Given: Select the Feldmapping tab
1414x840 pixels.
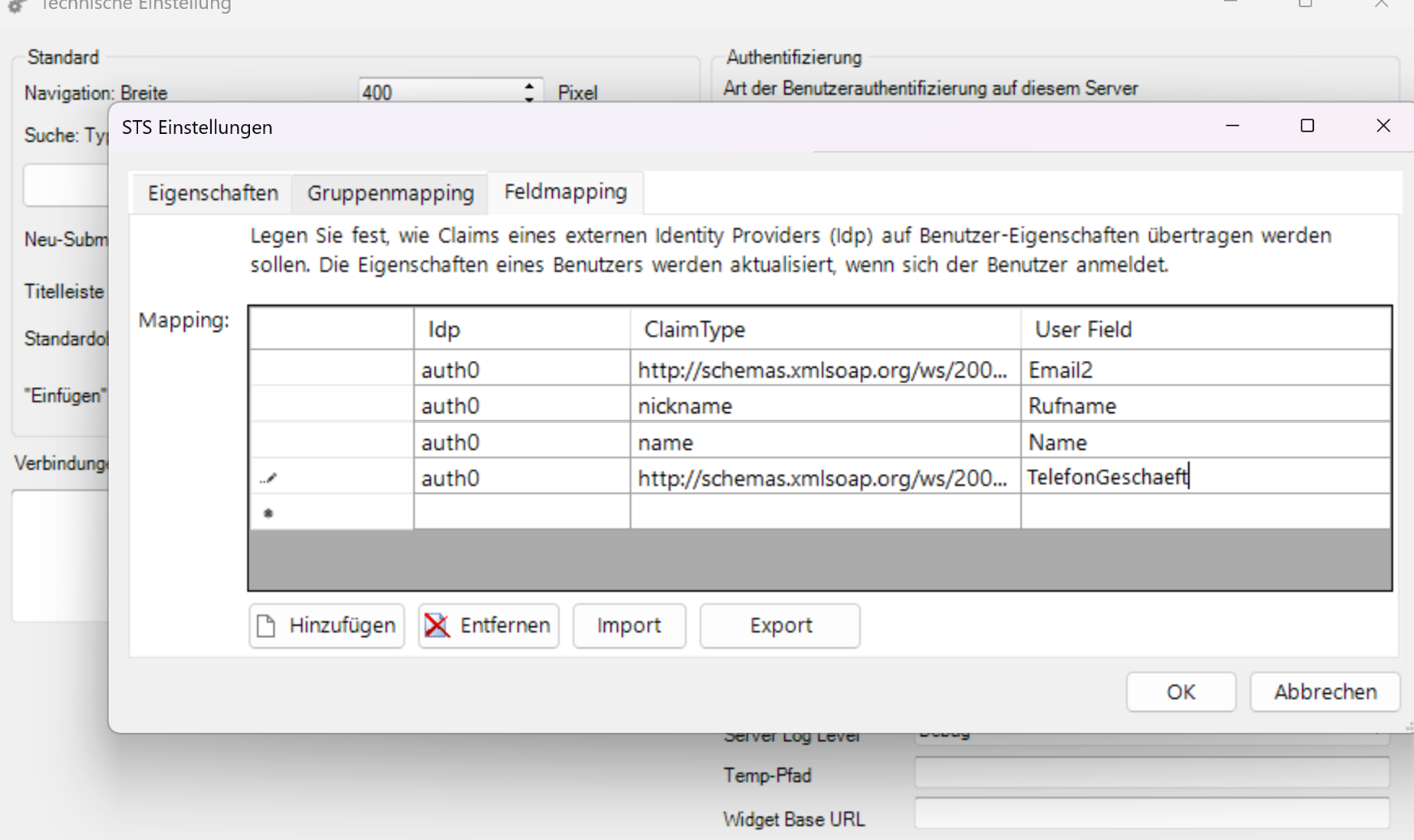Looking at the screenshot, I should click(566, 192).
